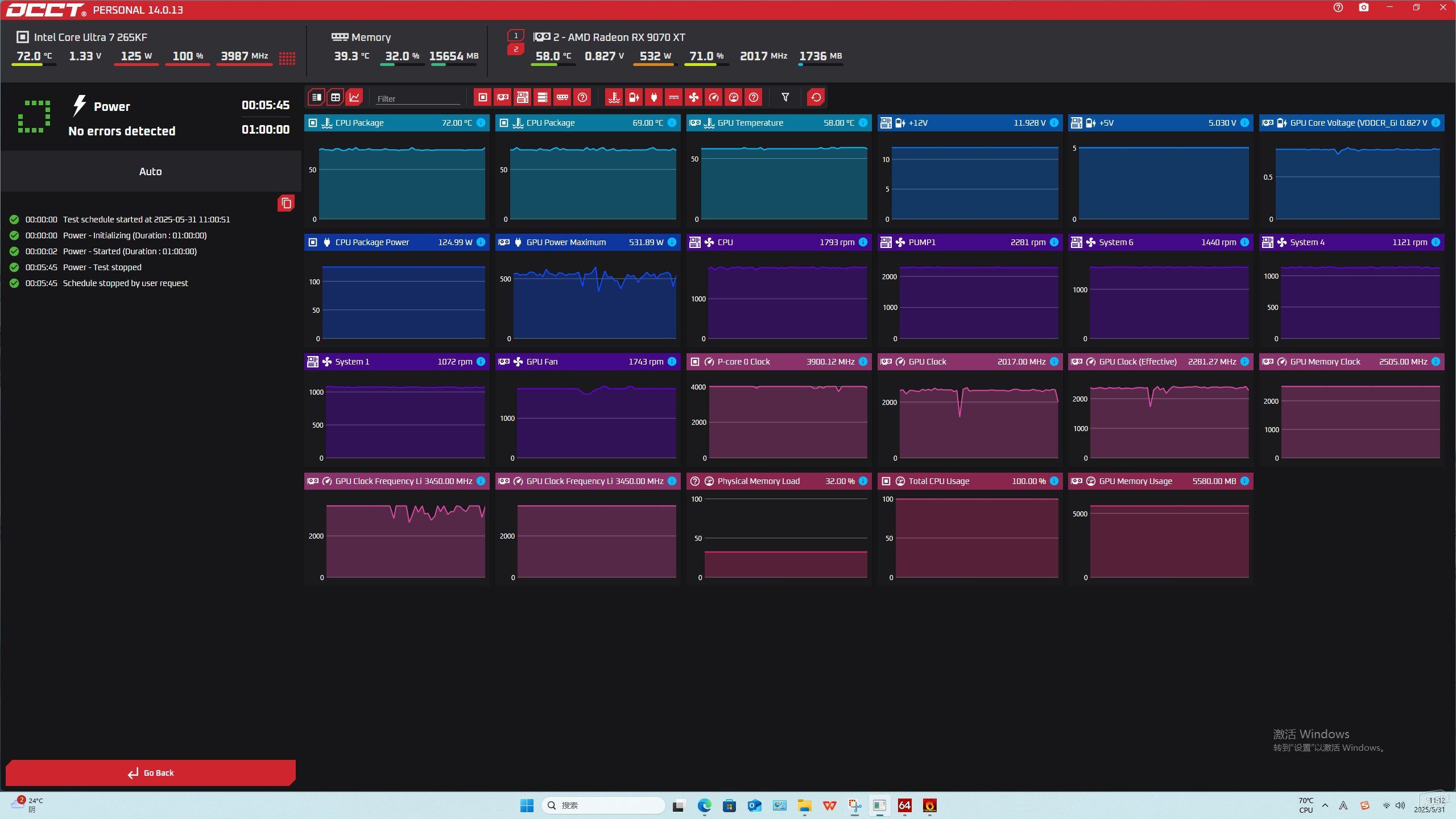1456x819 pixels.
Task: Open info for GPU Temperature graph
Action: point(863,123)
